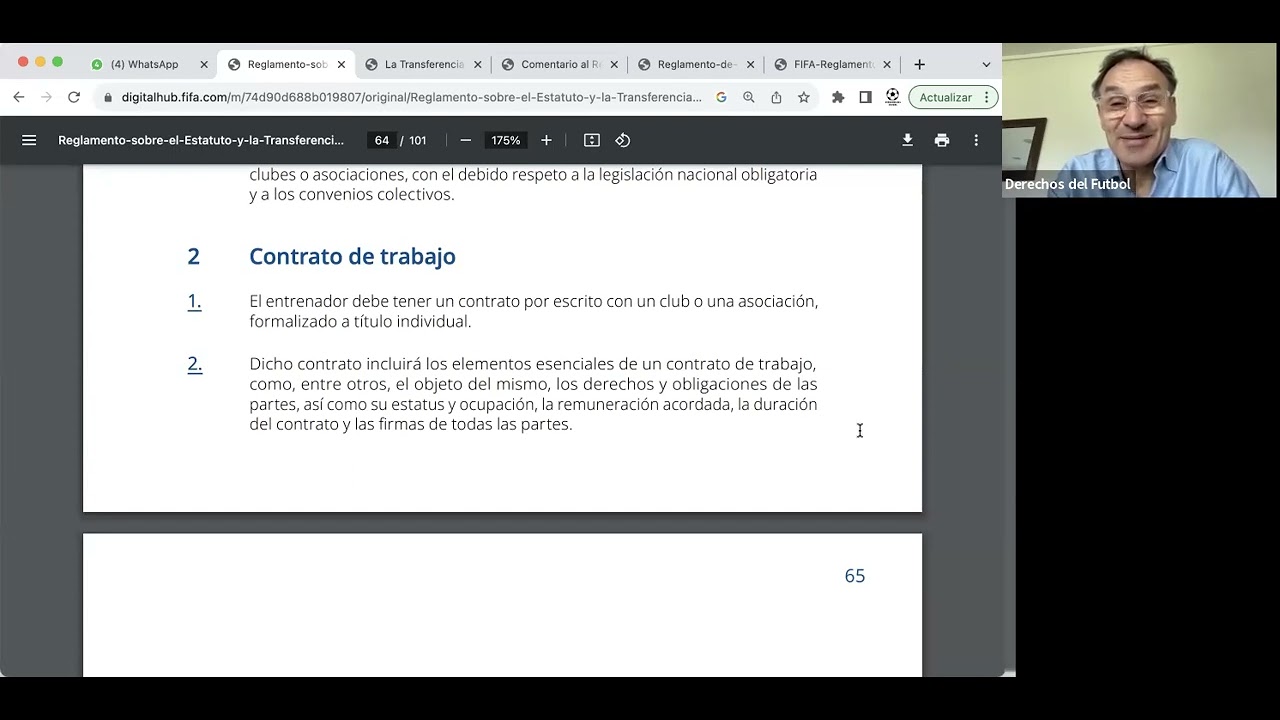Click the article number 1. link
This screenshot has height=720, width=1280.
(194, 301)
